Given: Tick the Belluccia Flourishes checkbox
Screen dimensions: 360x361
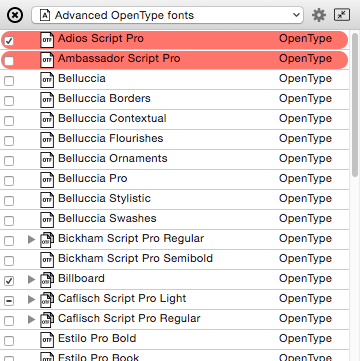Looking at the screenshot, I should click(x=9, y=141).
